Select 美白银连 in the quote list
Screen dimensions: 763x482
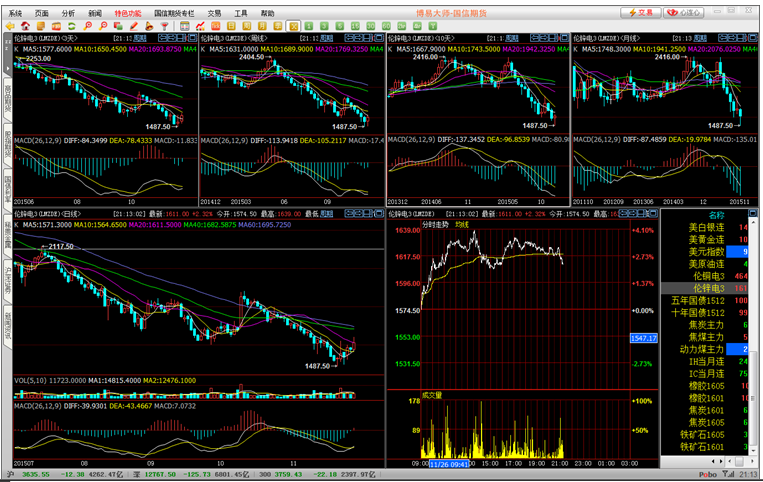point(708,227)
